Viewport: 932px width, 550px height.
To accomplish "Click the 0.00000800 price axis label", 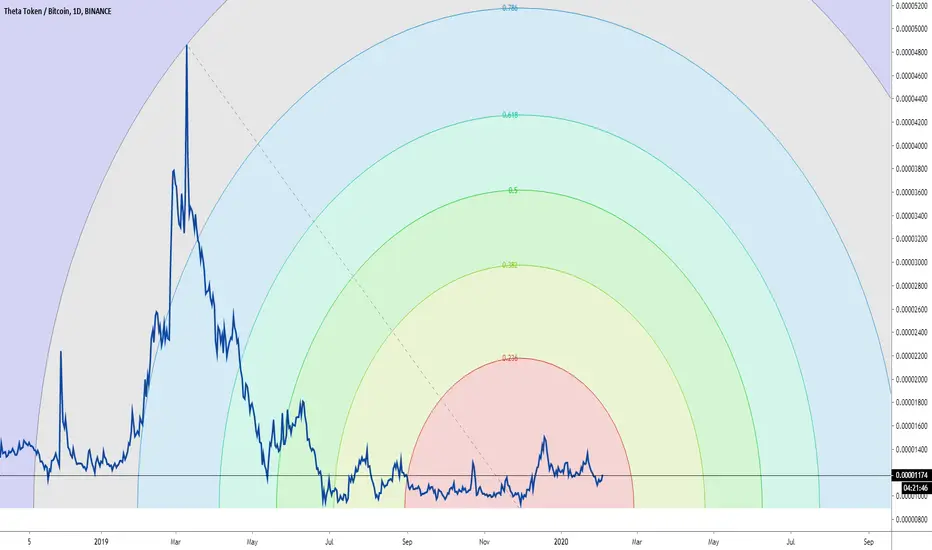I will pyautogui.click(x=912, y=520).
